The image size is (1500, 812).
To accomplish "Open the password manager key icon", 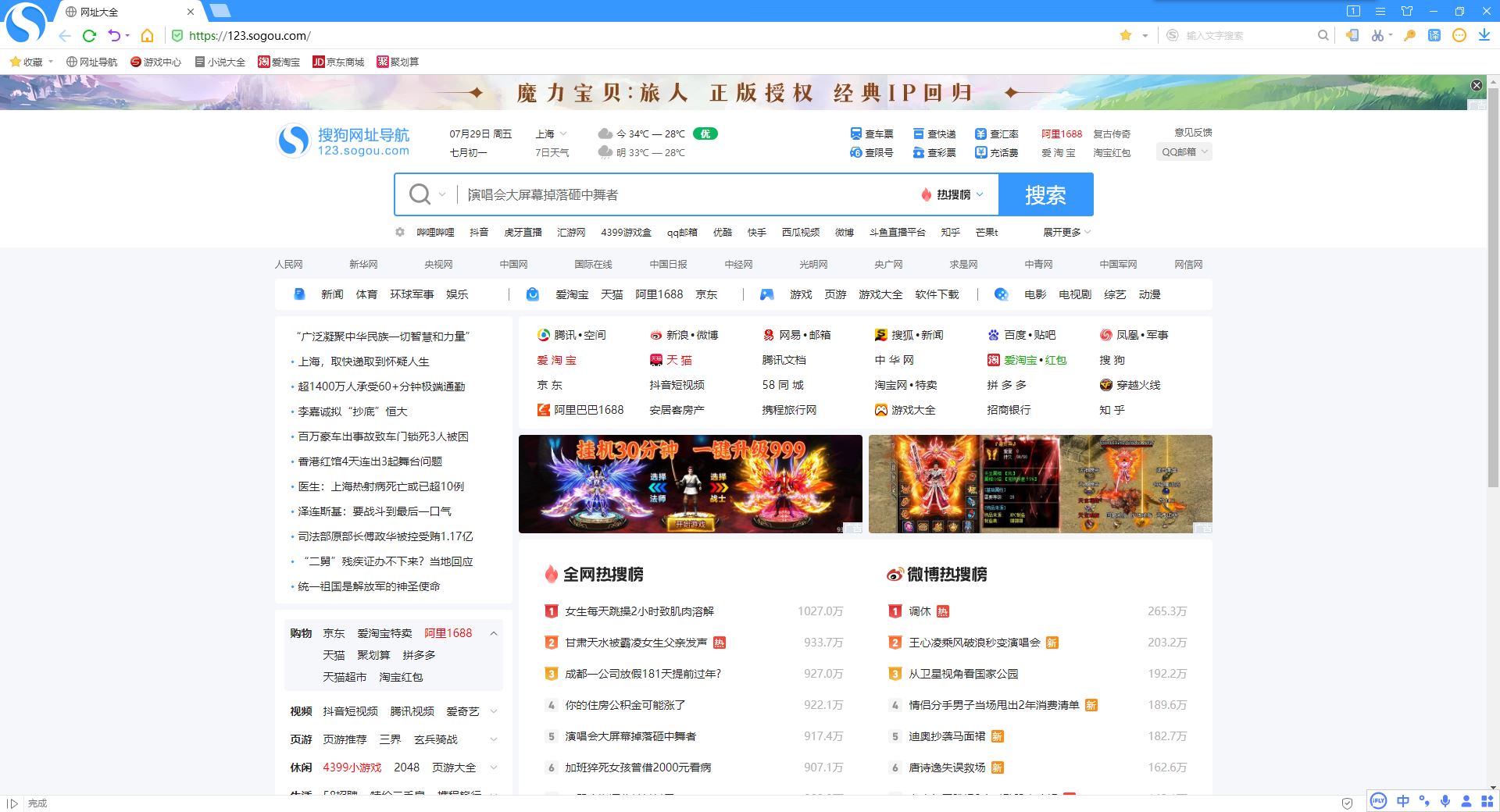I will (x=1409, y=35).
